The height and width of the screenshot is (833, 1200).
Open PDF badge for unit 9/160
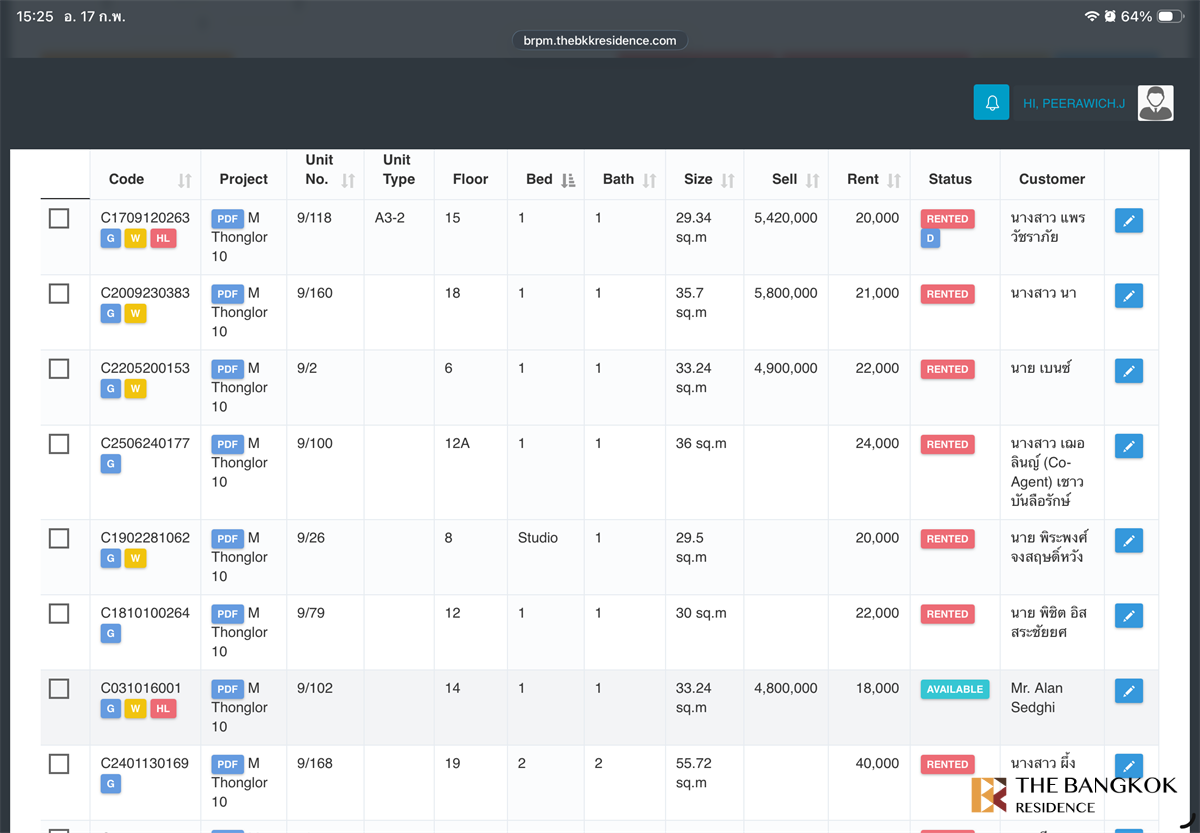227,294
